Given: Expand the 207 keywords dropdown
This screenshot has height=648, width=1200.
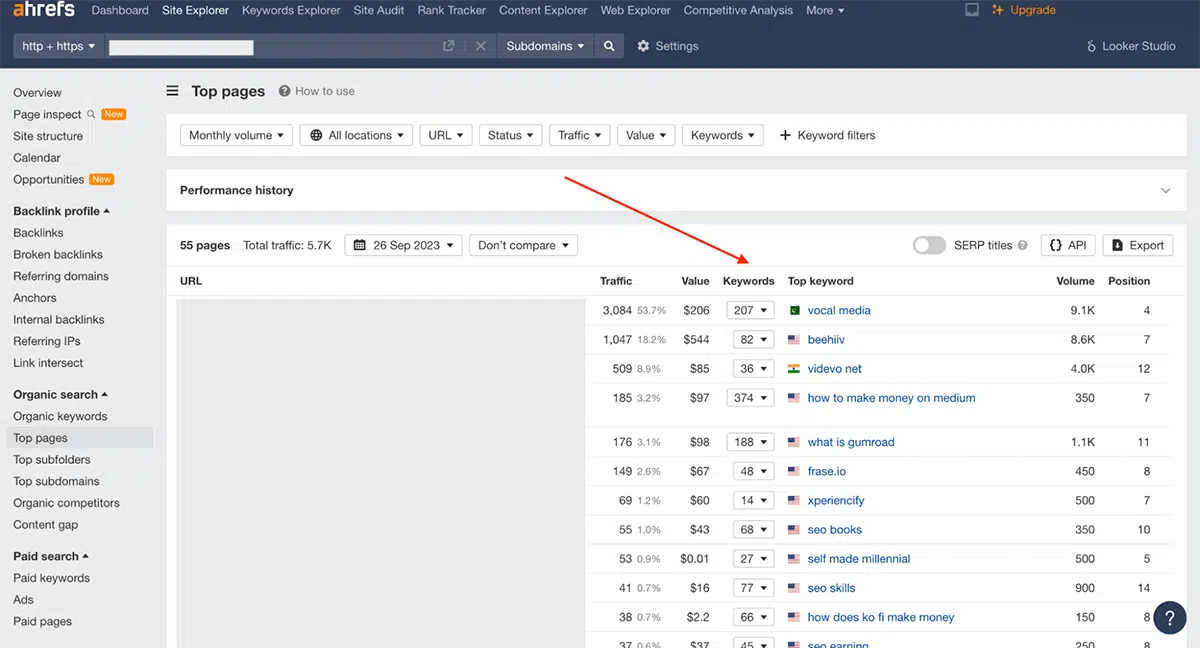Looking at the screenshot, I should click(x=751, y=310).
